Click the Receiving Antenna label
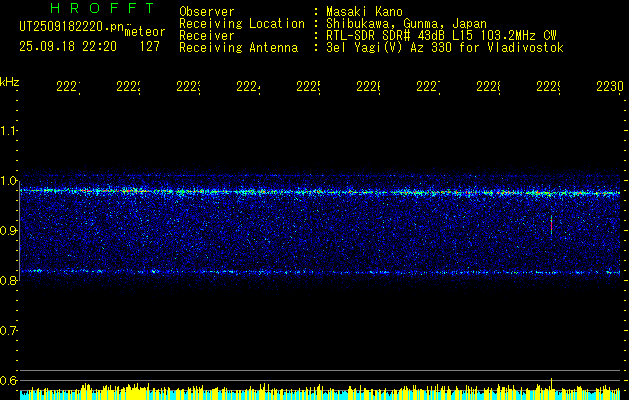The height and width of the screenshot is (400, 629). point(239,48)
